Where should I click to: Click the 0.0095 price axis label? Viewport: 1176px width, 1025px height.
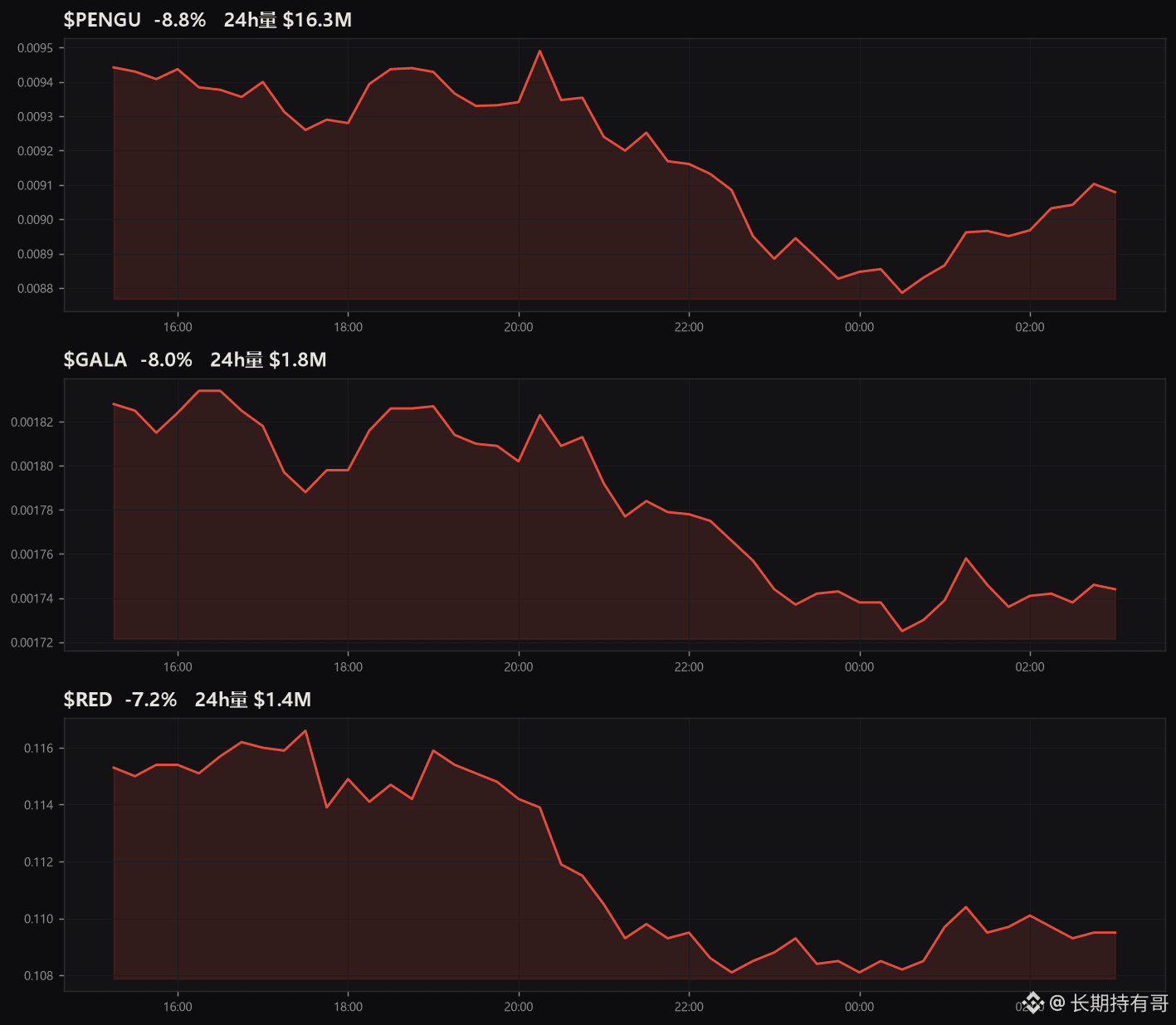coord(35,48)
